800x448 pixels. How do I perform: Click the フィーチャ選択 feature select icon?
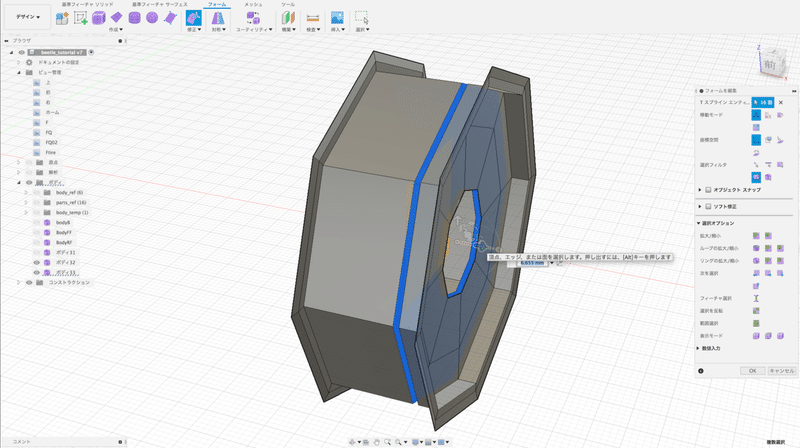(756, 298)
